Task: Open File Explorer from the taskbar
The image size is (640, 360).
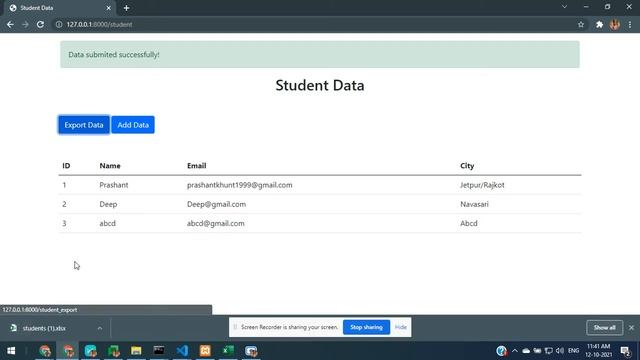Action: (136, 351)
